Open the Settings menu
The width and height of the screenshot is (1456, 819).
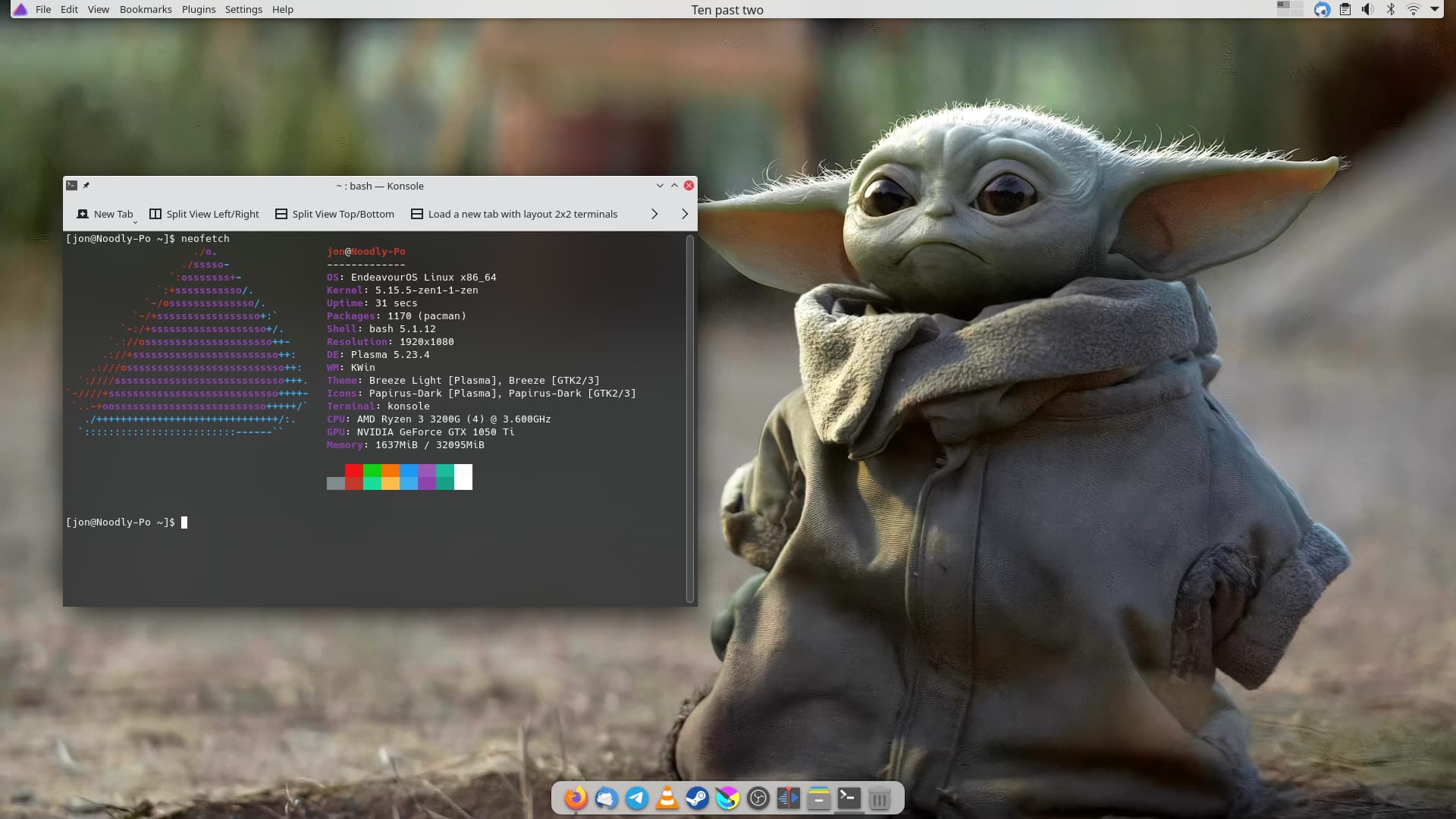pos(243,9)
